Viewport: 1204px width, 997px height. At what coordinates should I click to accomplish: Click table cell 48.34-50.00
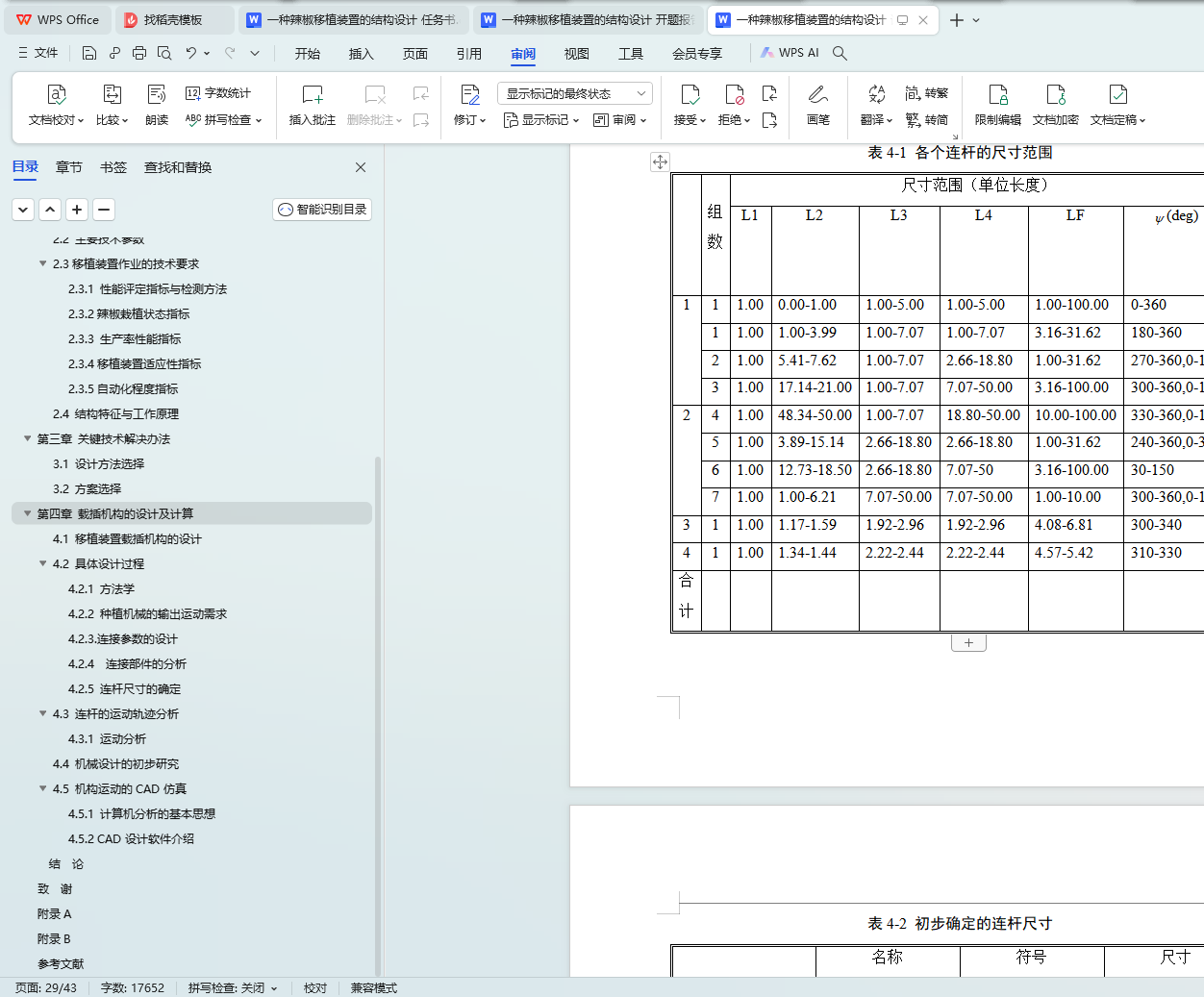click(815, 415)
